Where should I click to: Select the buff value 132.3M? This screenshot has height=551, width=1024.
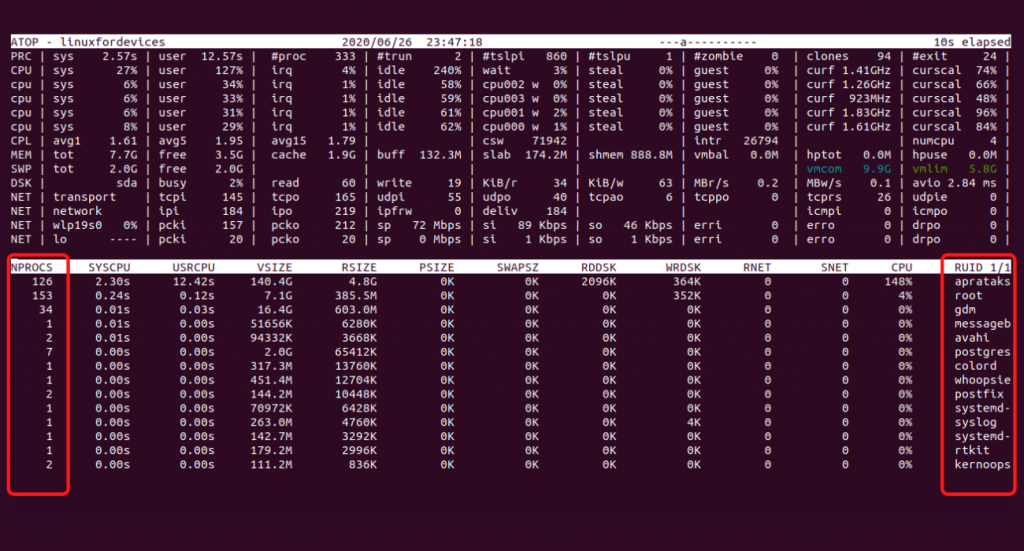tap(440, 155)
